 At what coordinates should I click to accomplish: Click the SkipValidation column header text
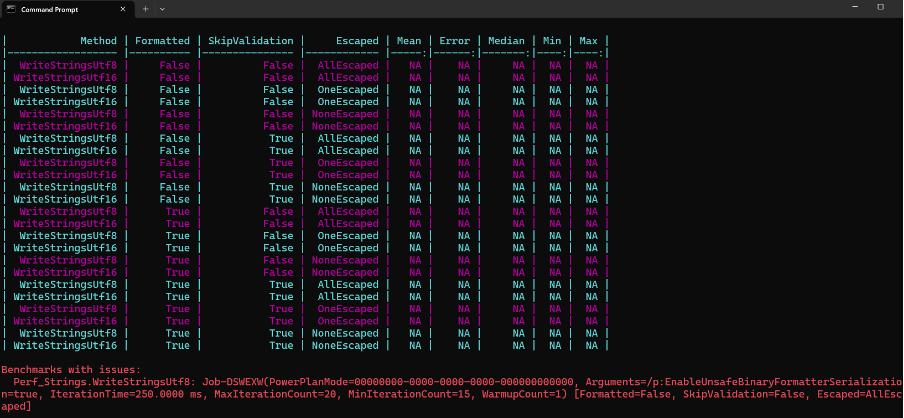(251, 41)
